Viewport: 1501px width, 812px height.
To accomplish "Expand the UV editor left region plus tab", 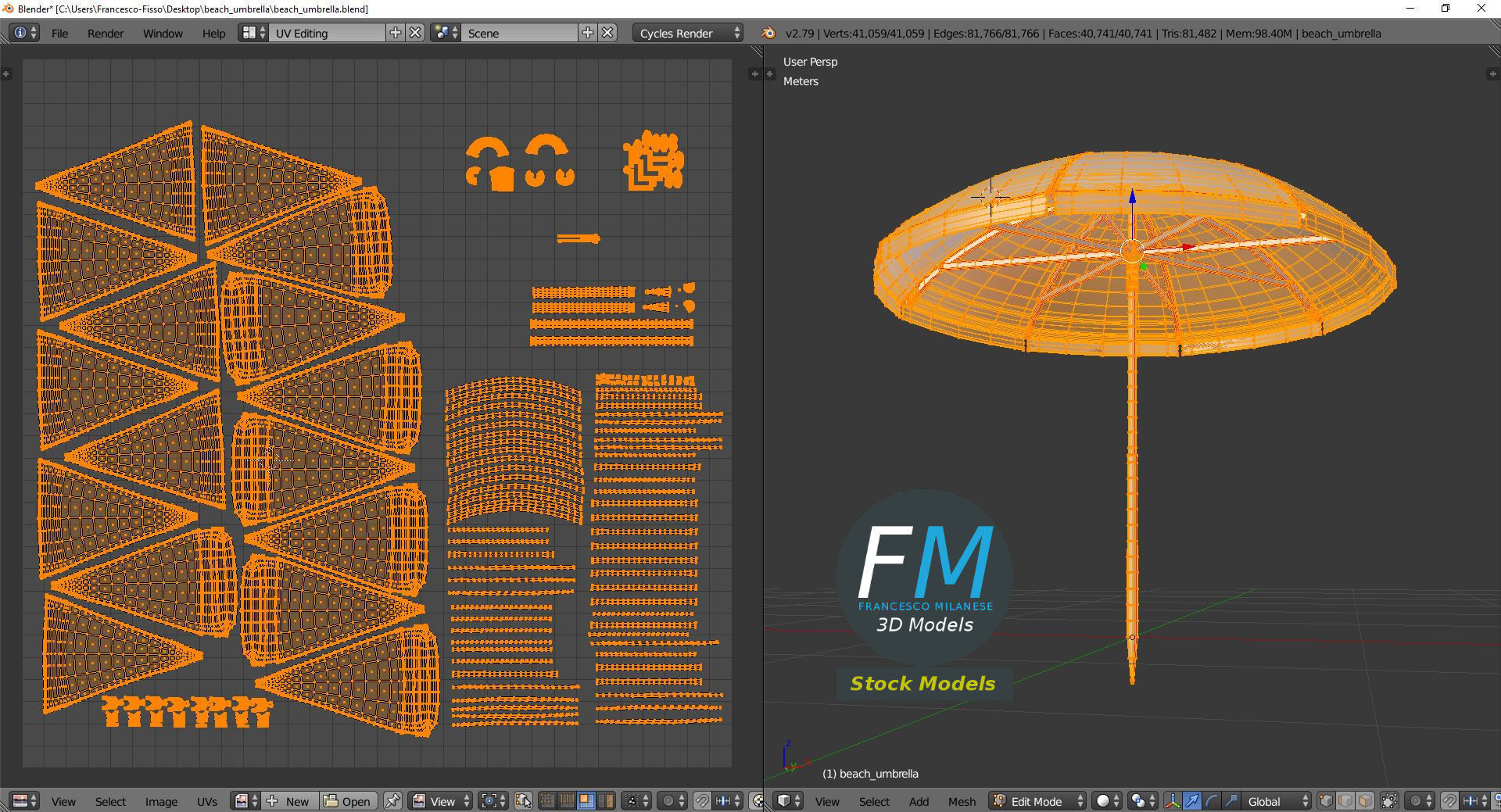I will [6, 73].
